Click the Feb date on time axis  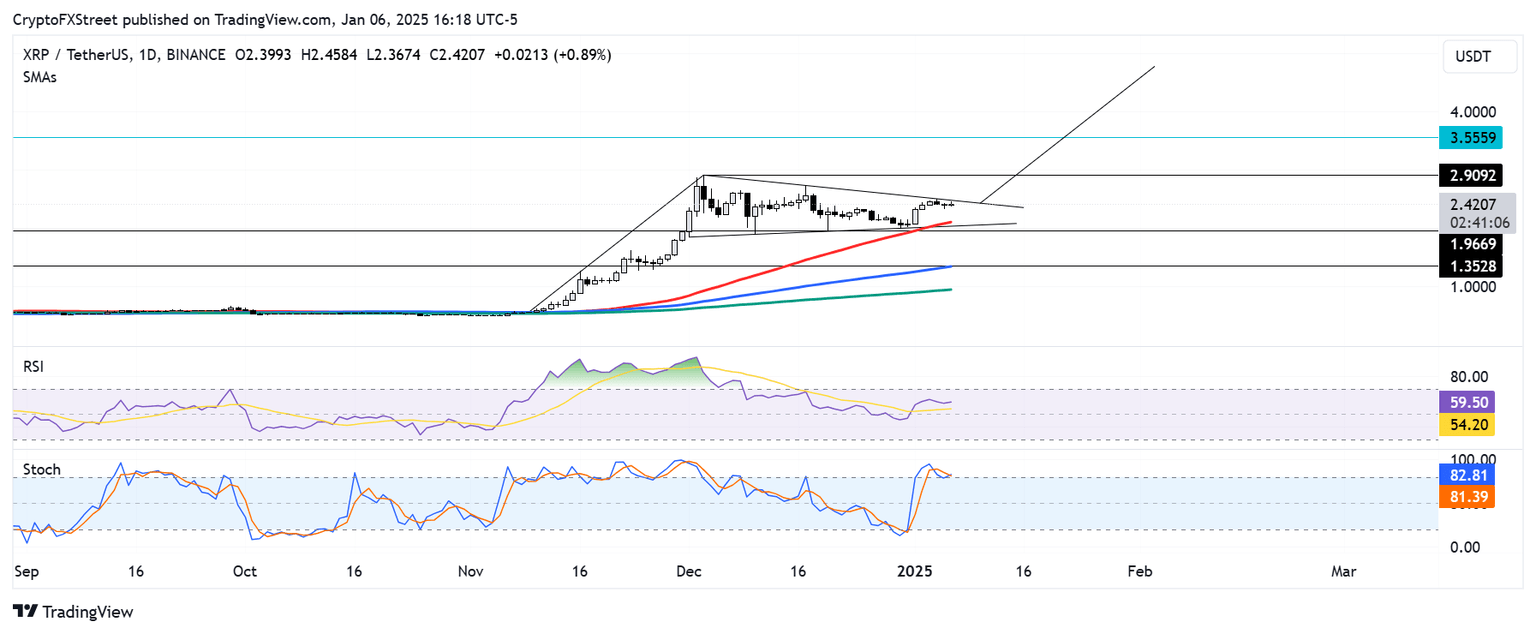(1140, 572)
